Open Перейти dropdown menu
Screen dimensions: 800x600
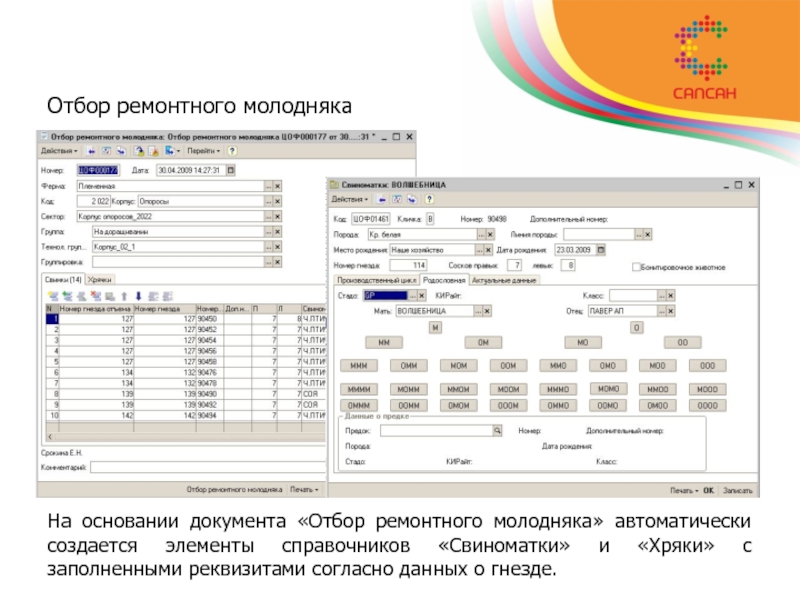[203, 151]
